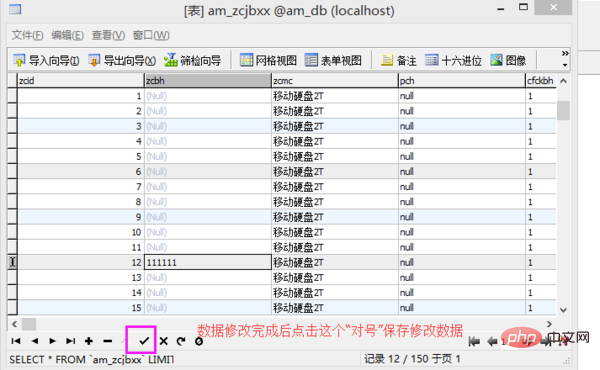600x370 pixels.
Task: Click the zcbh cell containing 111111
Action: (x=208, y=262)
